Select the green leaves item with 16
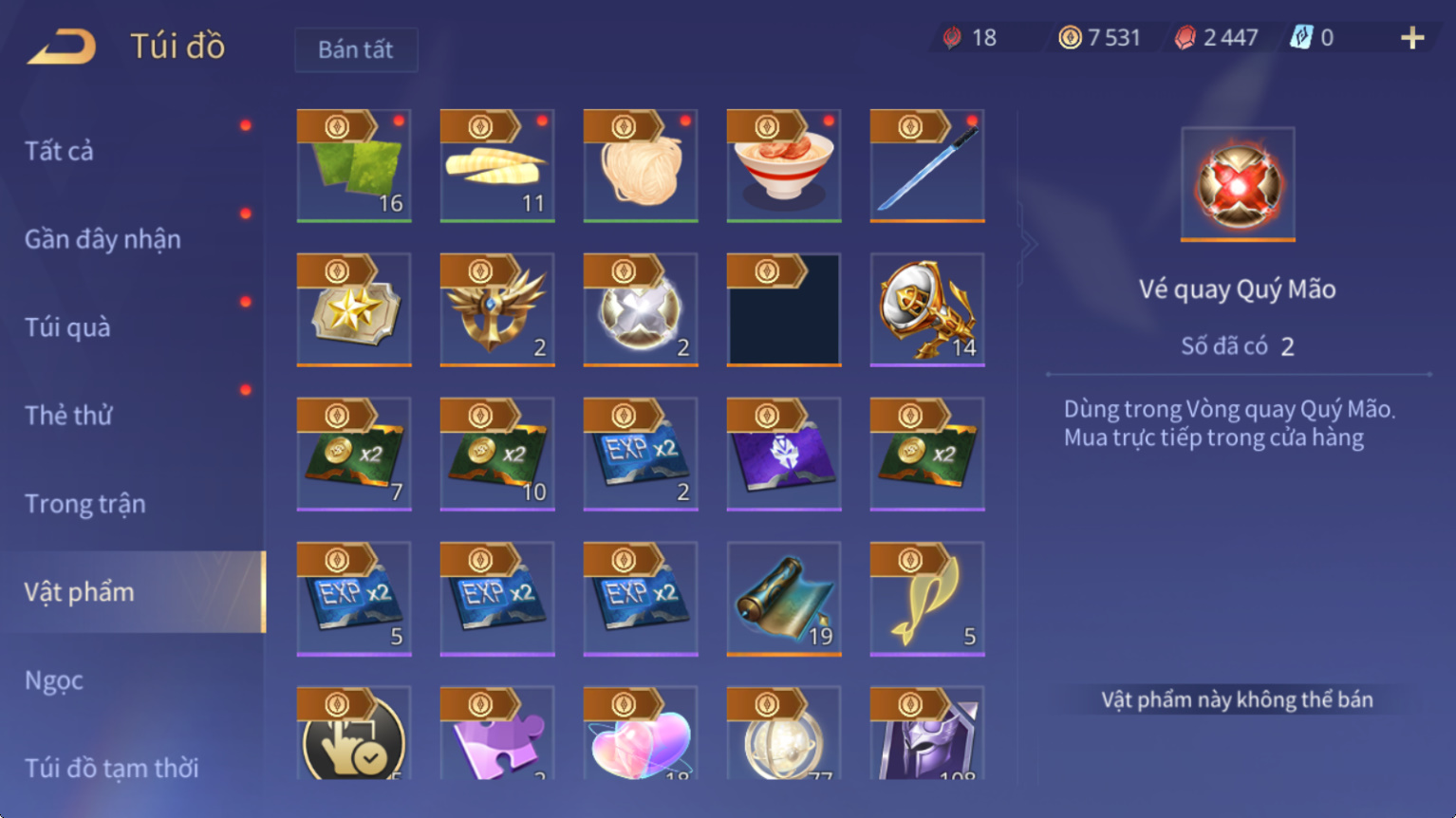 [354, 166]
